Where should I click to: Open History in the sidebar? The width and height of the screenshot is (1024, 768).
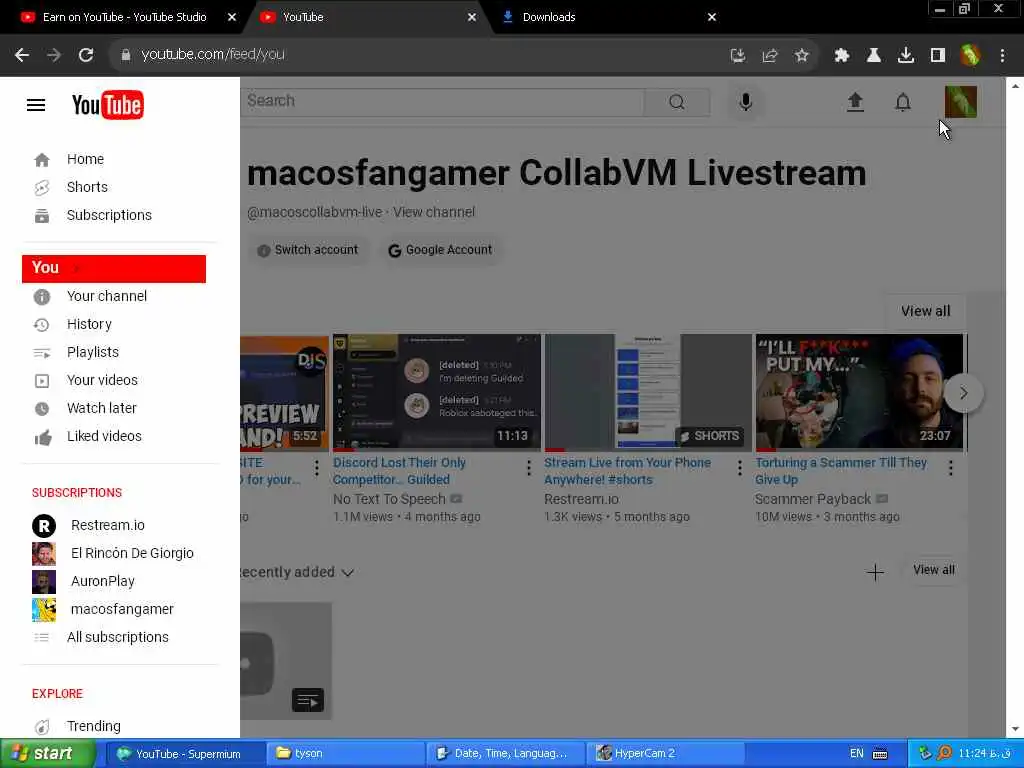[x=89, y=325]
